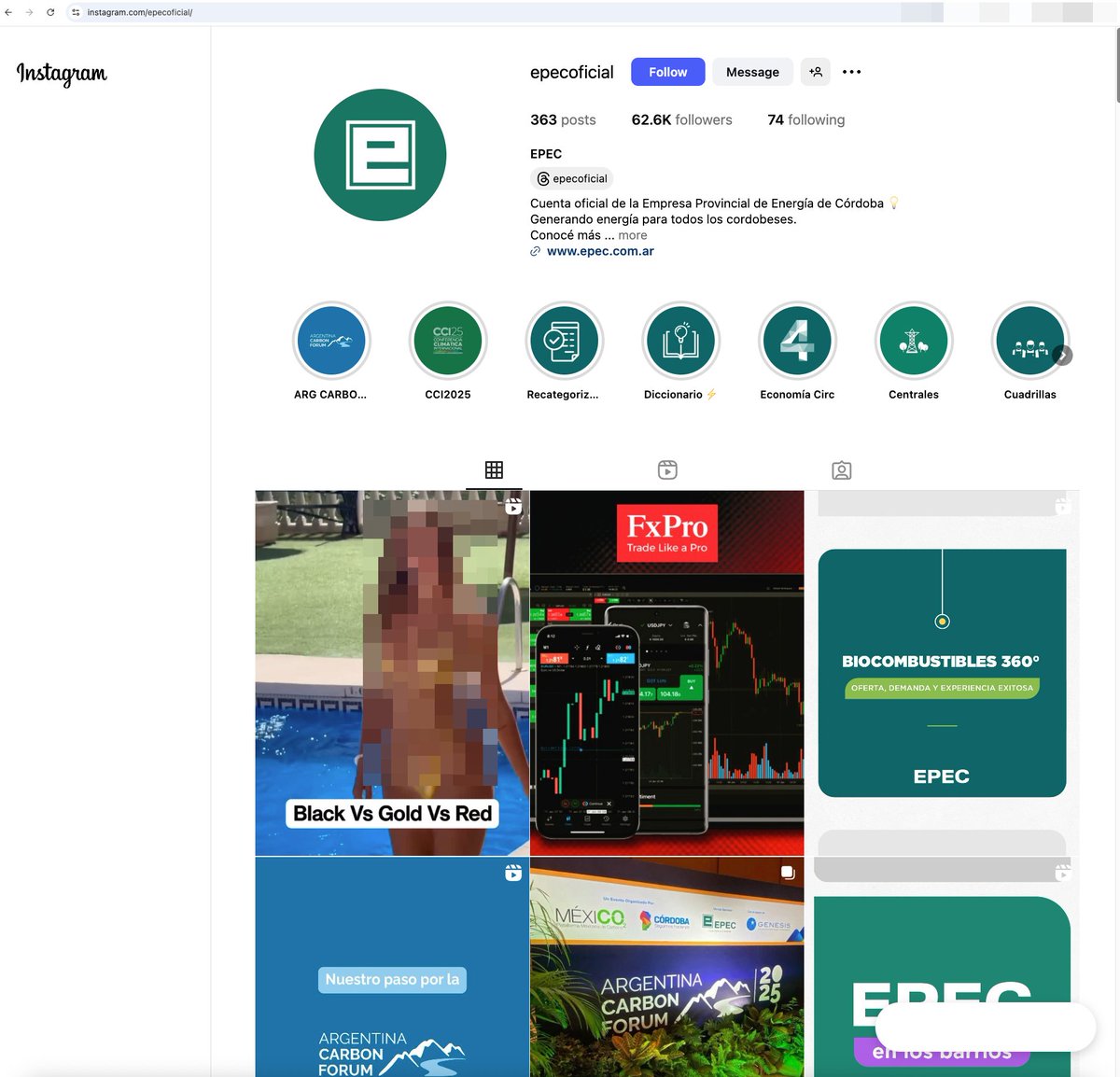The height and width of the screenshot is (1077, 1120).
Task: View the 62.6K followers list
Action: (x=681, y=119)
